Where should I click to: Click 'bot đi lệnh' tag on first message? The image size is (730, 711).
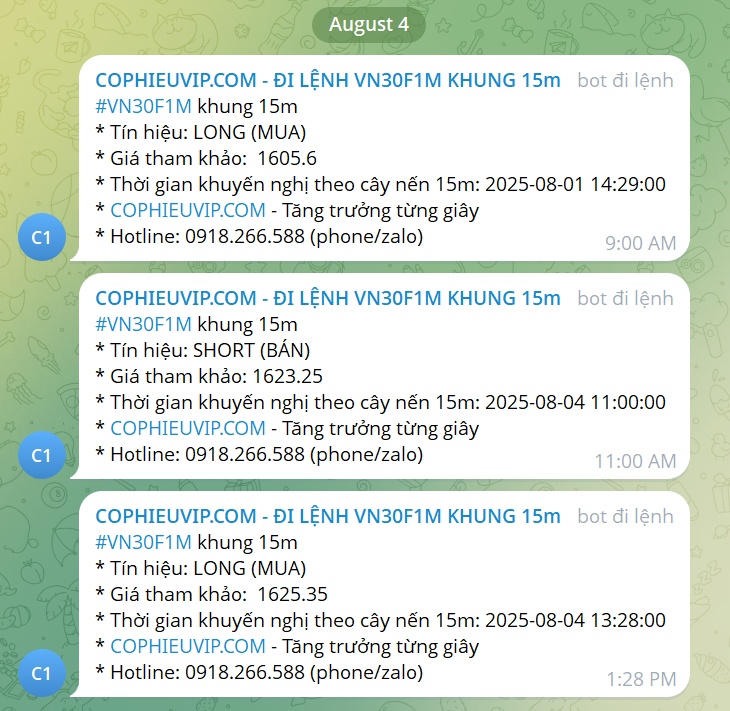click(x=625, y=81)
